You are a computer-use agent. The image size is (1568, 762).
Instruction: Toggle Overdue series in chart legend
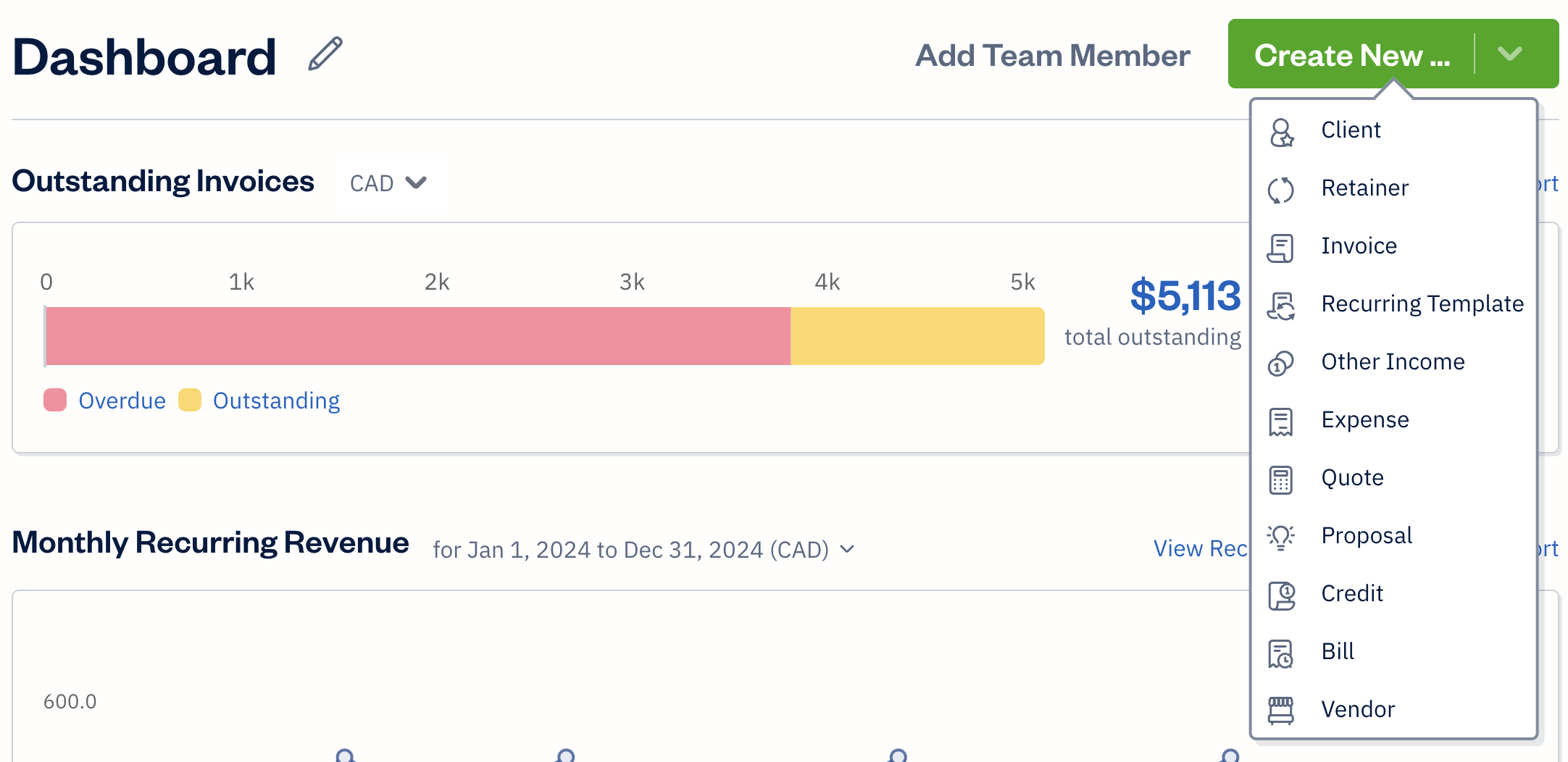pyautogui.click(x=105, y=401)
